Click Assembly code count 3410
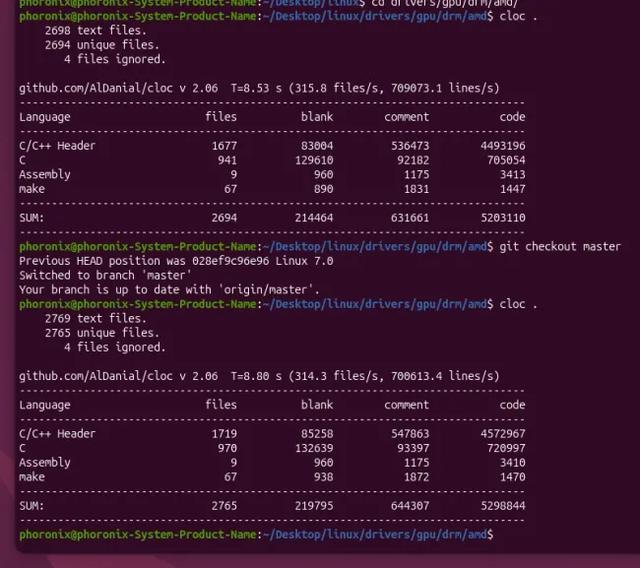The height and width of the screenshot is (568, 640). tap(513, 462)
